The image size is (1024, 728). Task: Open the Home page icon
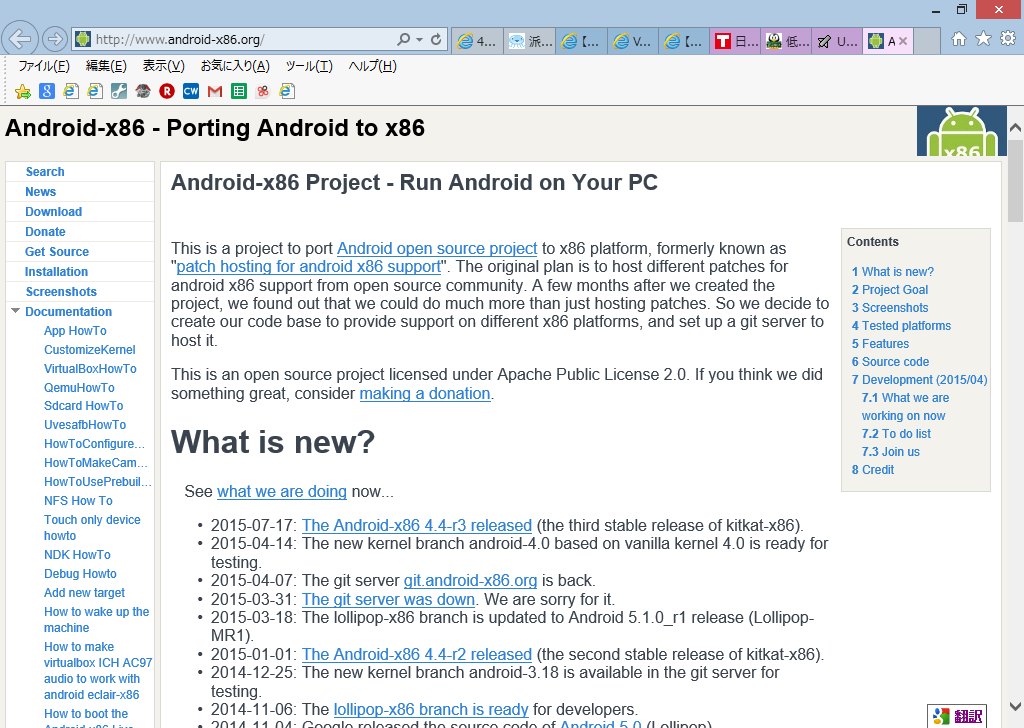pos(958,39)
